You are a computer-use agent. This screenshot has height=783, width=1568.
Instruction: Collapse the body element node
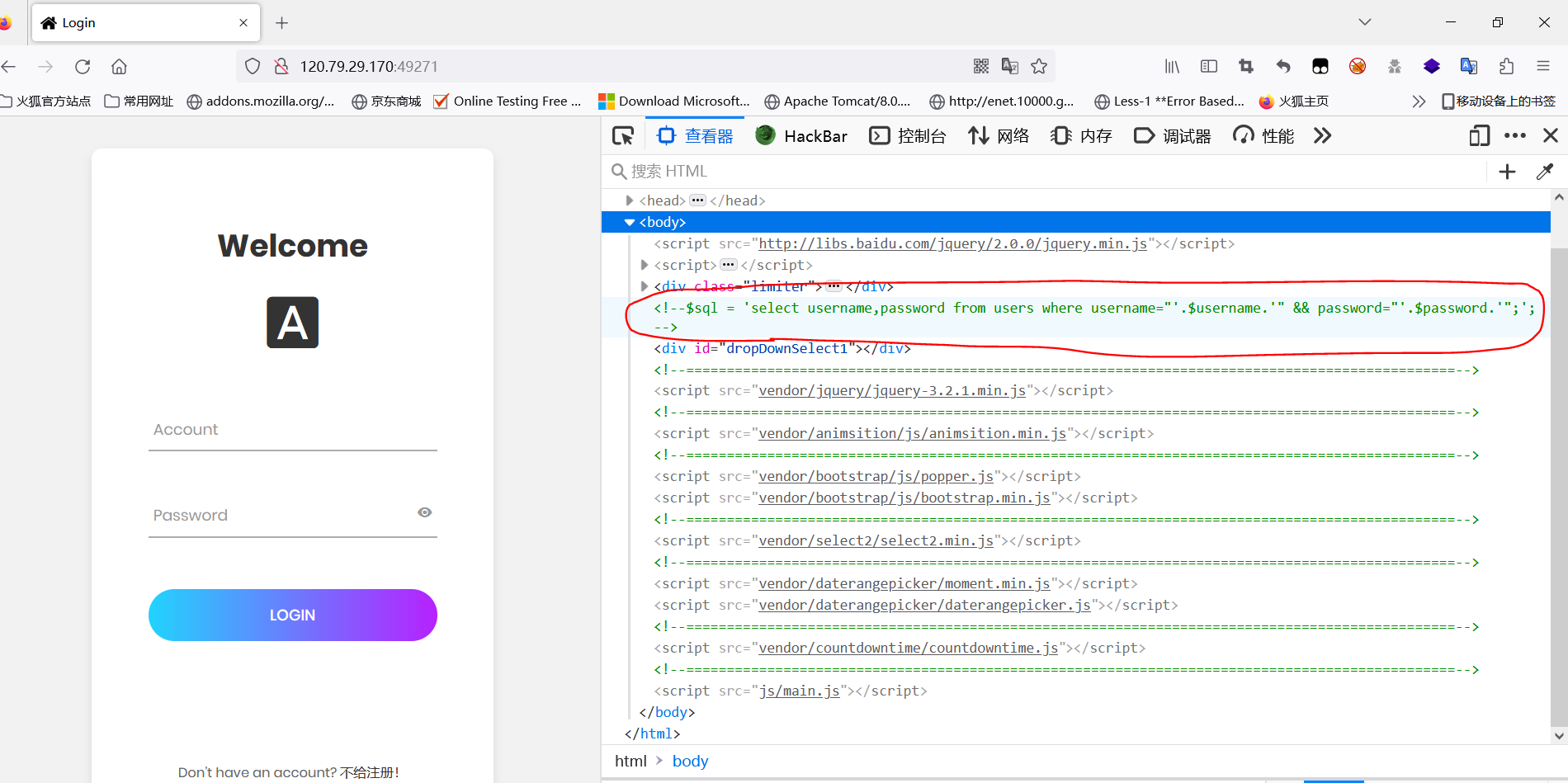630,222
